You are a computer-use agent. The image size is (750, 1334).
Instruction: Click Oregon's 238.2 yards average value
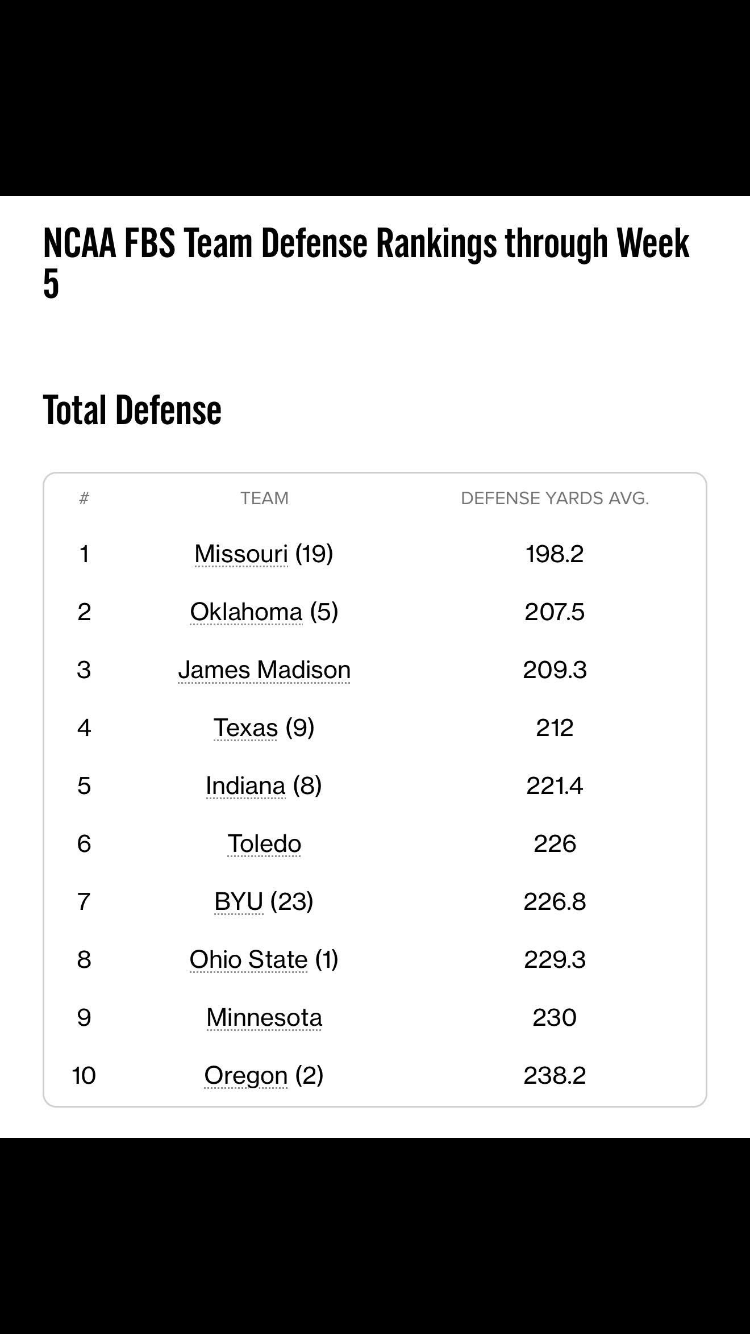coord(554,1076)
